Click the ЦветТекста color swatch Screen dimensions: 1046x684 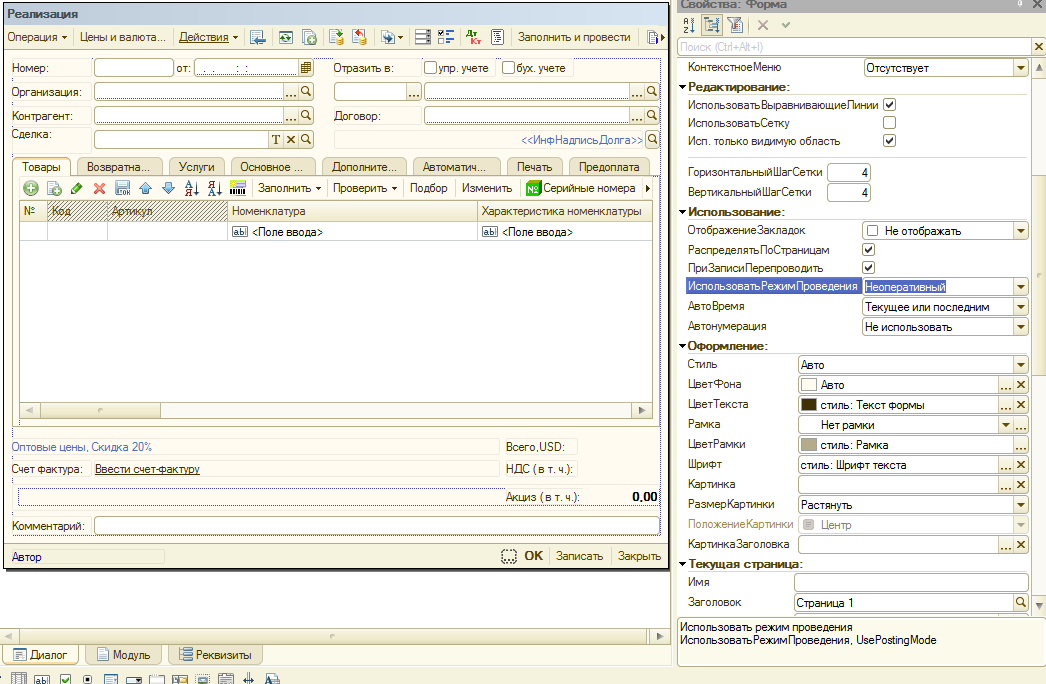click(x=809, y=405)
